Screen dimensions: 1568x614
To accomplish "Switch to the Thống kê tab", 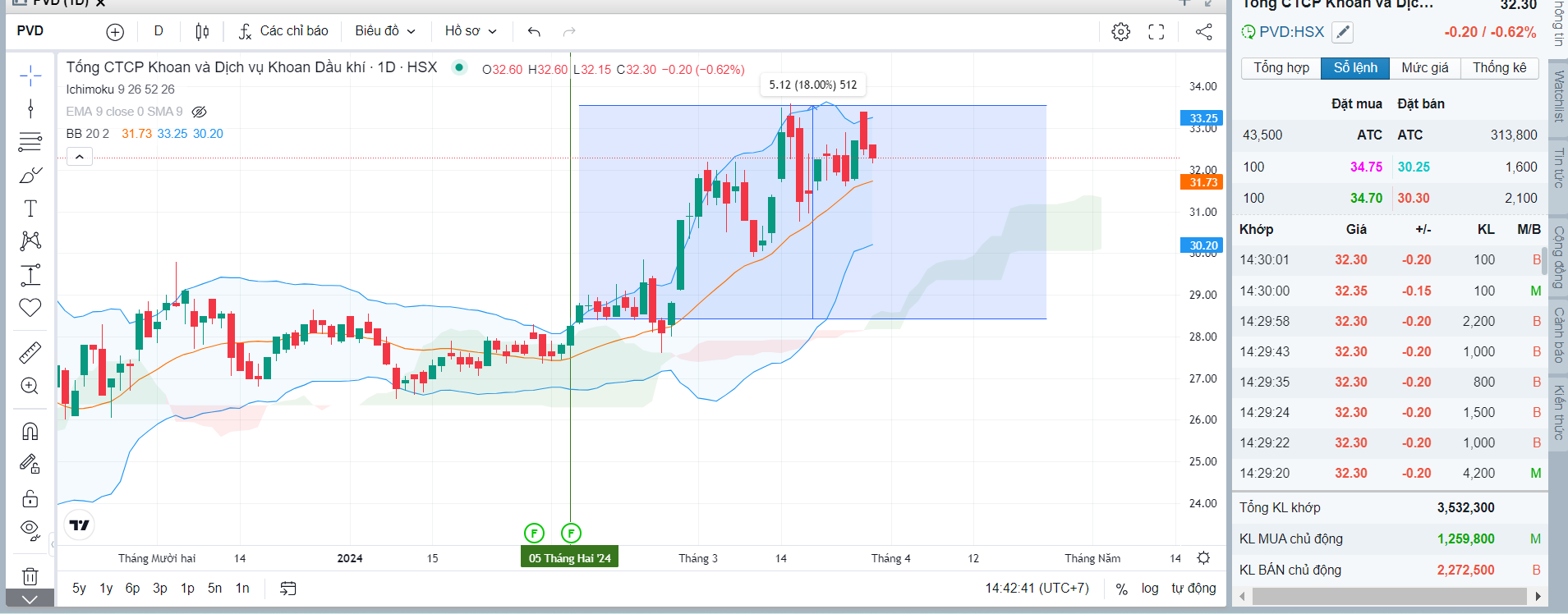I will tap(1500, 68).
